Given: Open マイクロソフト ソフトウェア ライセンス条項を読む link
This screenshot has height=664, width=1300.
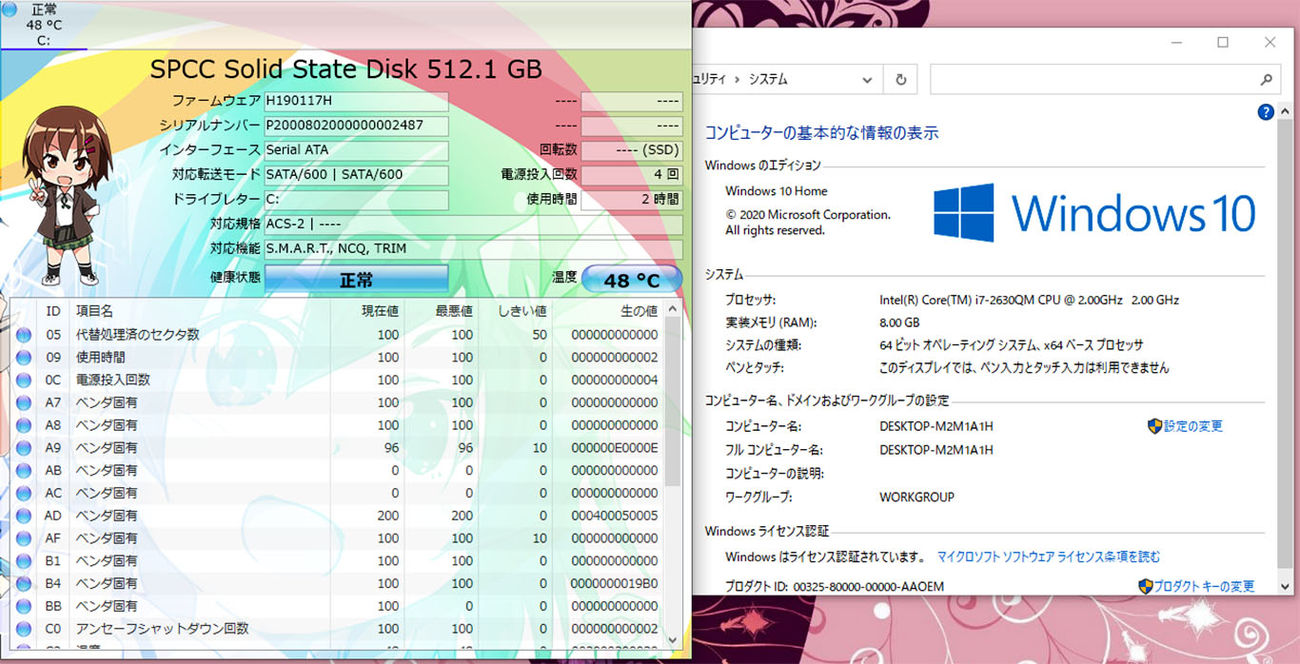Looking at the screenshot, I should (1049, 557).
